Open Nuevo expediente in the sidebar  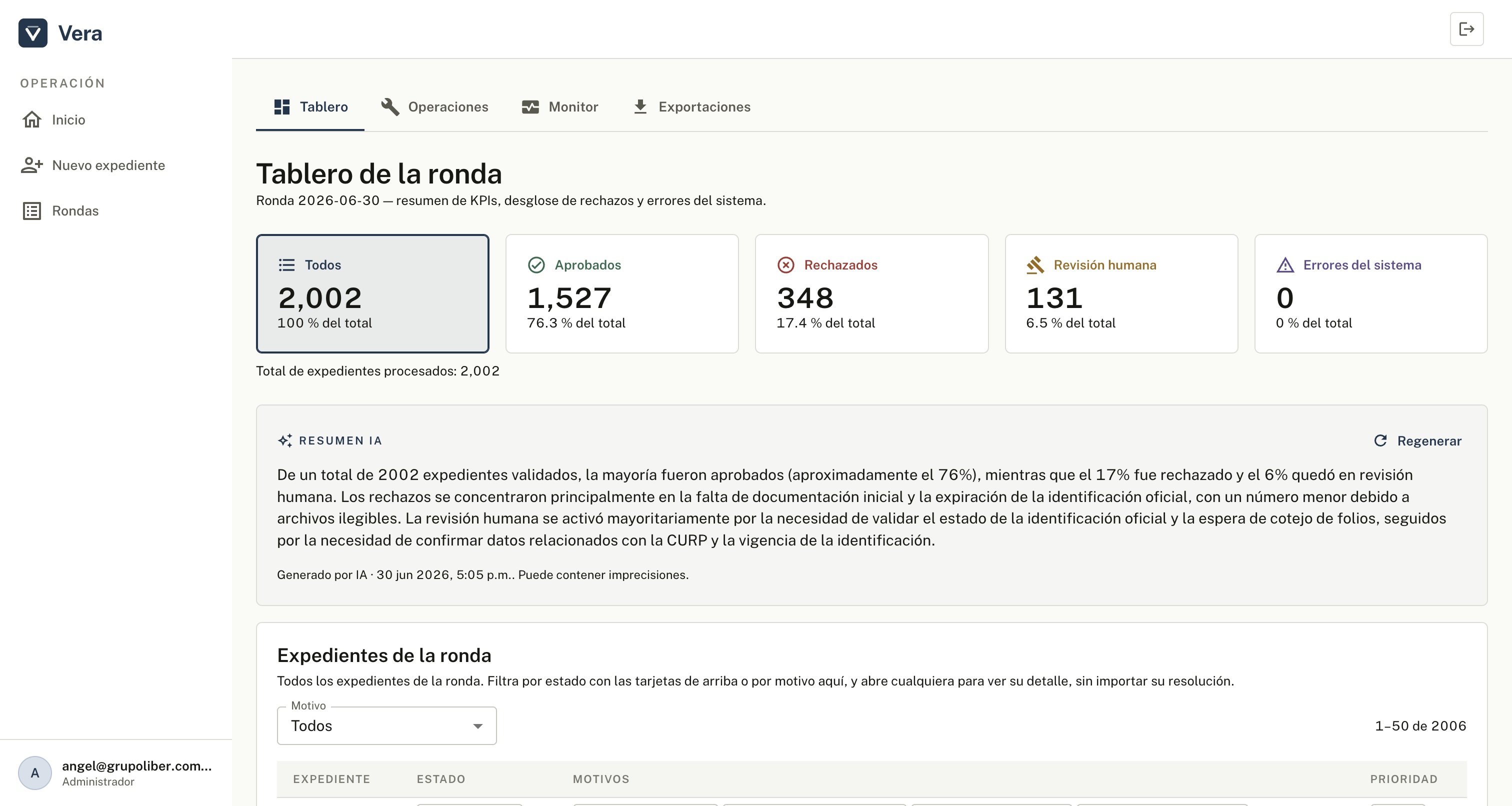[115, 165]
